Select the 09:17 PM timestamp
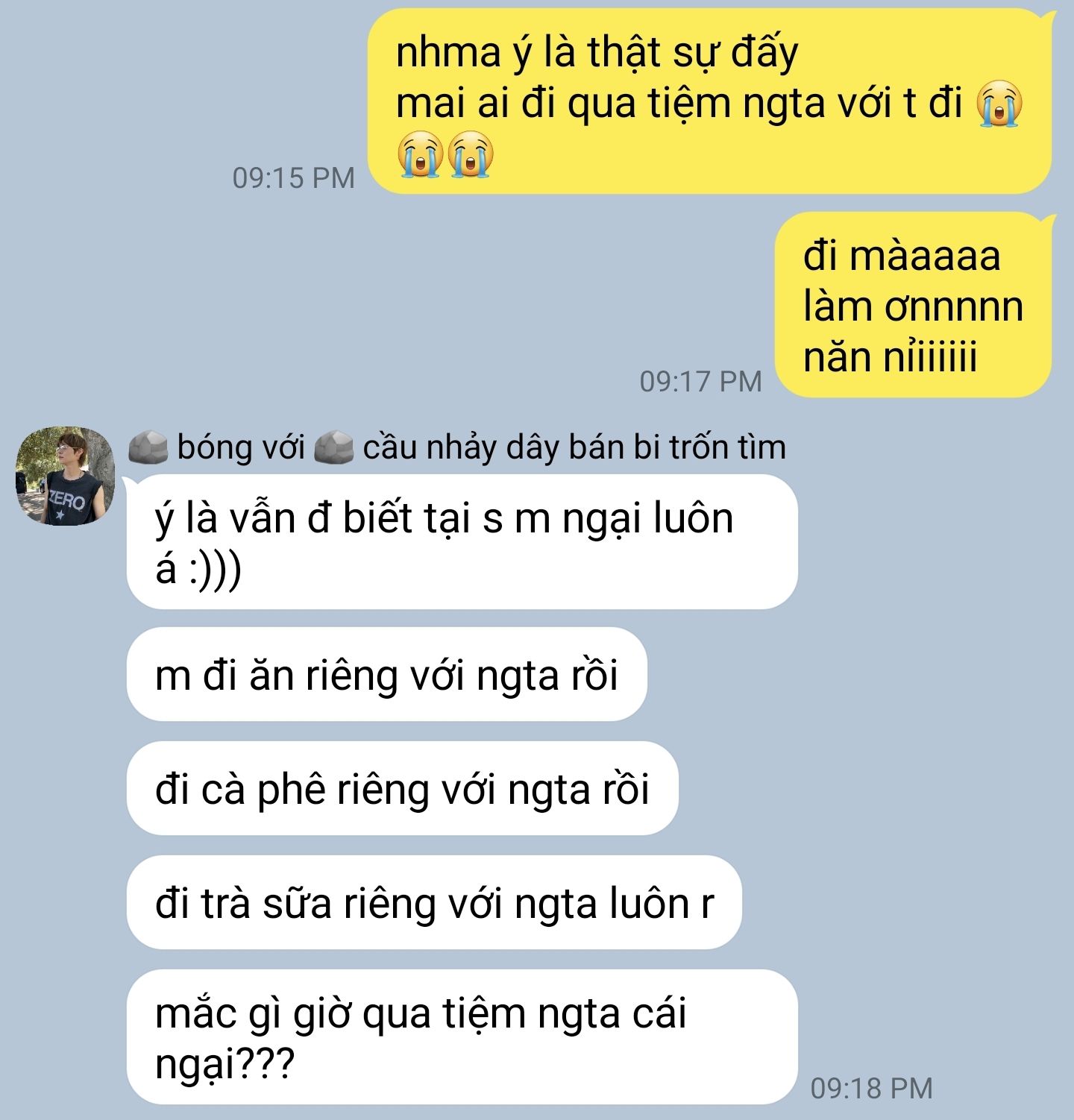 (701, 381)
